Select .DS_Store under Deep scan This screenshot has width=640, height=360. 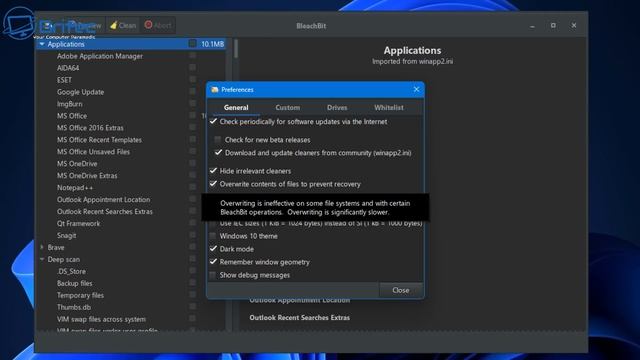pos(71,271)
